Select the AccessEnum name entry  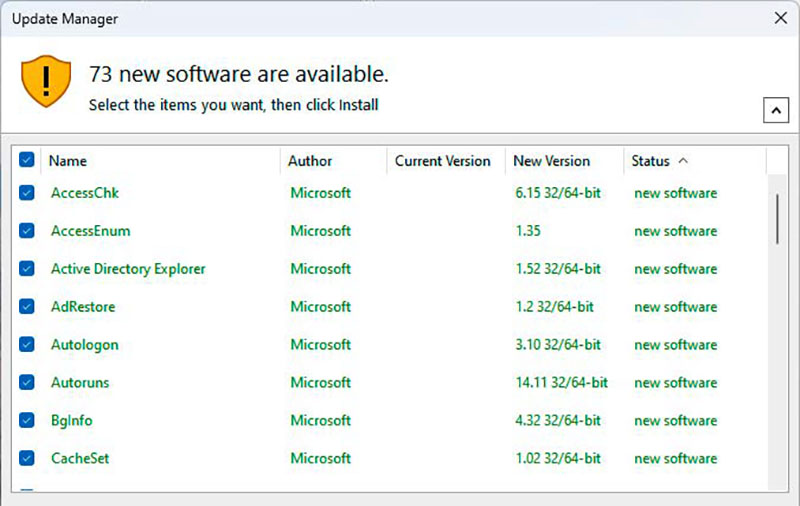pyautogui.click(x=90, y=231)
